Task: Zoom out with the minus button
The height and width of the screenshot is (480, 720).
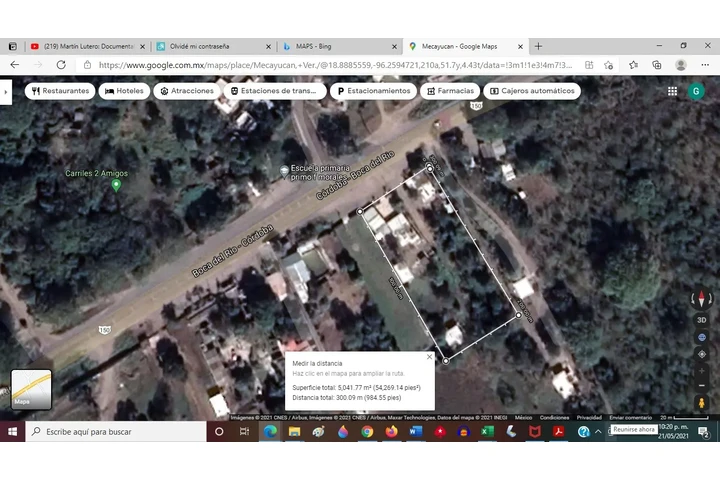Action: click(x=701, y=385)
